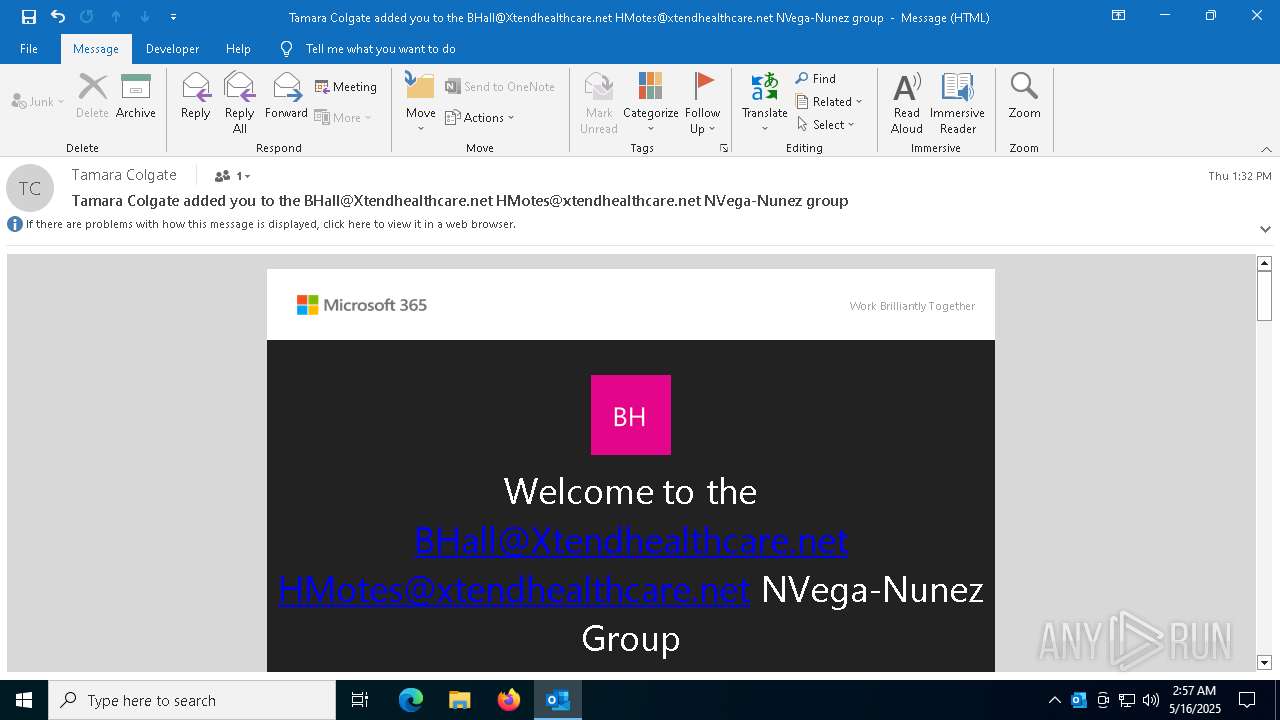Reply with a Meeting
The width and height of the screenshot is (1280, 720).
point(346,87)
